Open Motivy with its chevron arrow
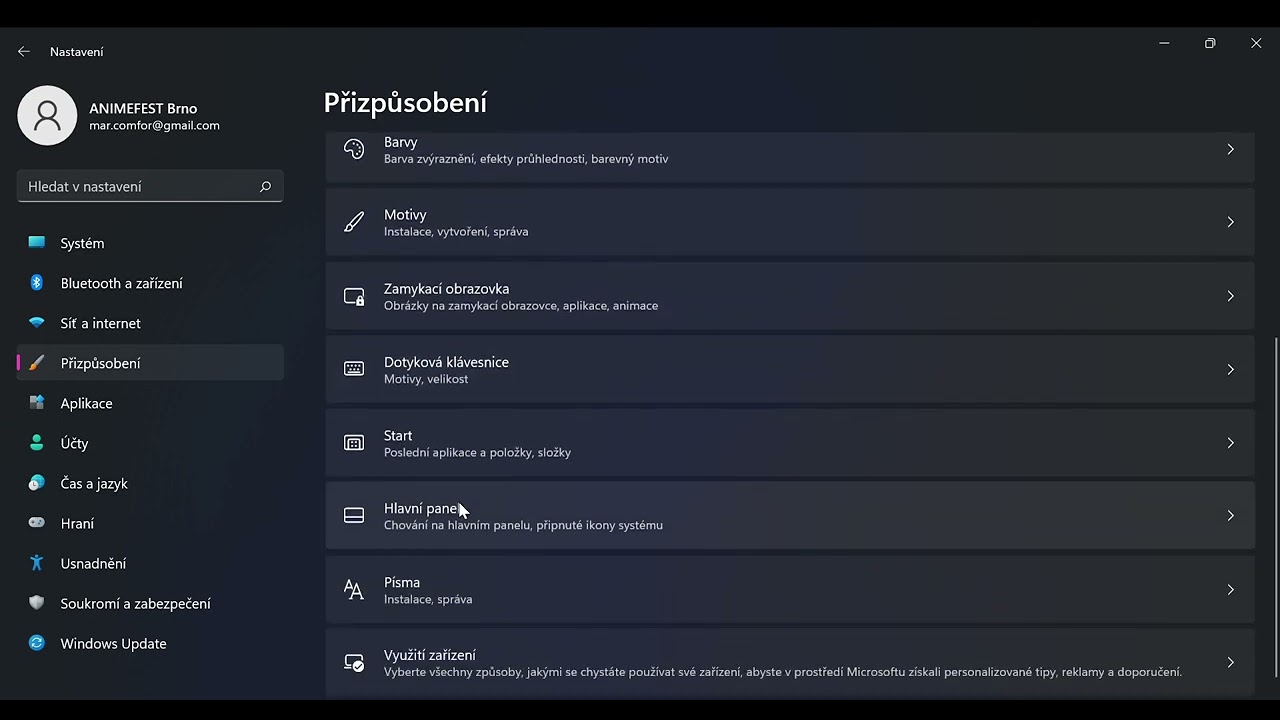This screenshot has height=720, width=1280. 1230,222
